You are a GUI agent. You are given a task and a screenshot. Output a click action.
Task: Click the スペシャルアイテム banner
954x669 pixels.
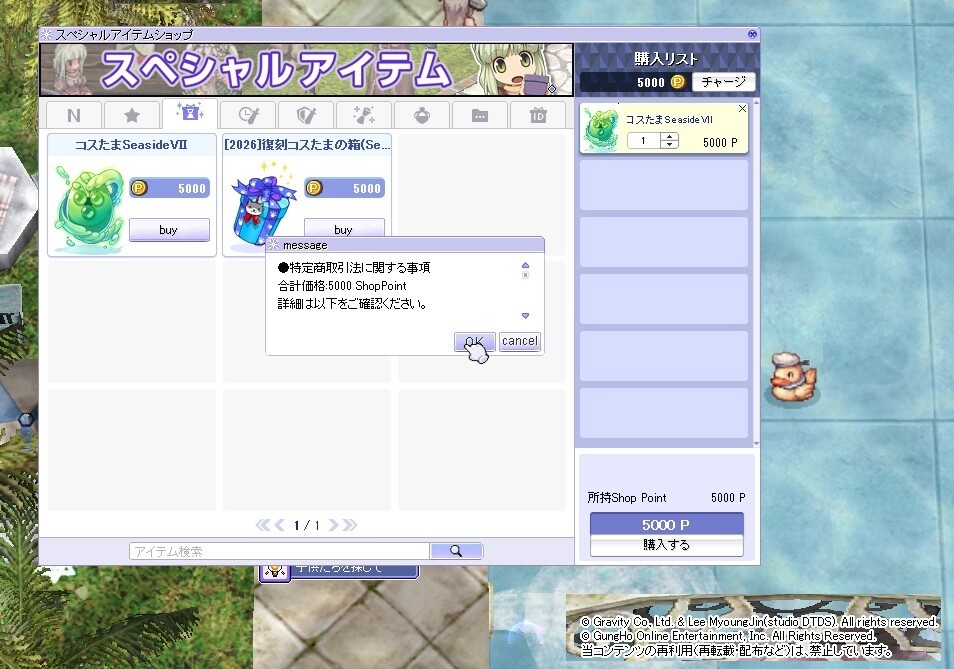click(306, 69)
